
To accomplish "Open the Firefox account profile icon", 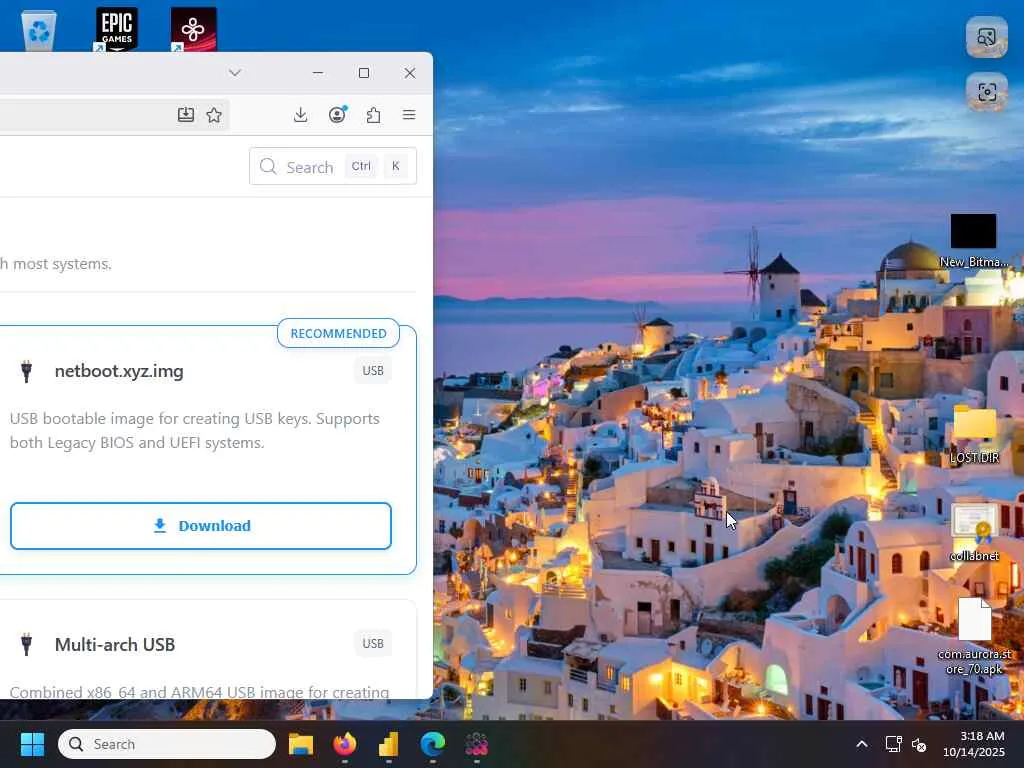I will (337, 116).
